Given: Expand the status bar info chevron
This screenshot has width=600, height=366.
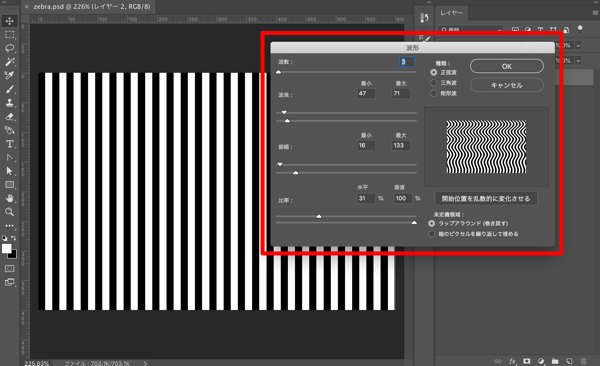Looking at the screenshot, I should pos(145,363).
